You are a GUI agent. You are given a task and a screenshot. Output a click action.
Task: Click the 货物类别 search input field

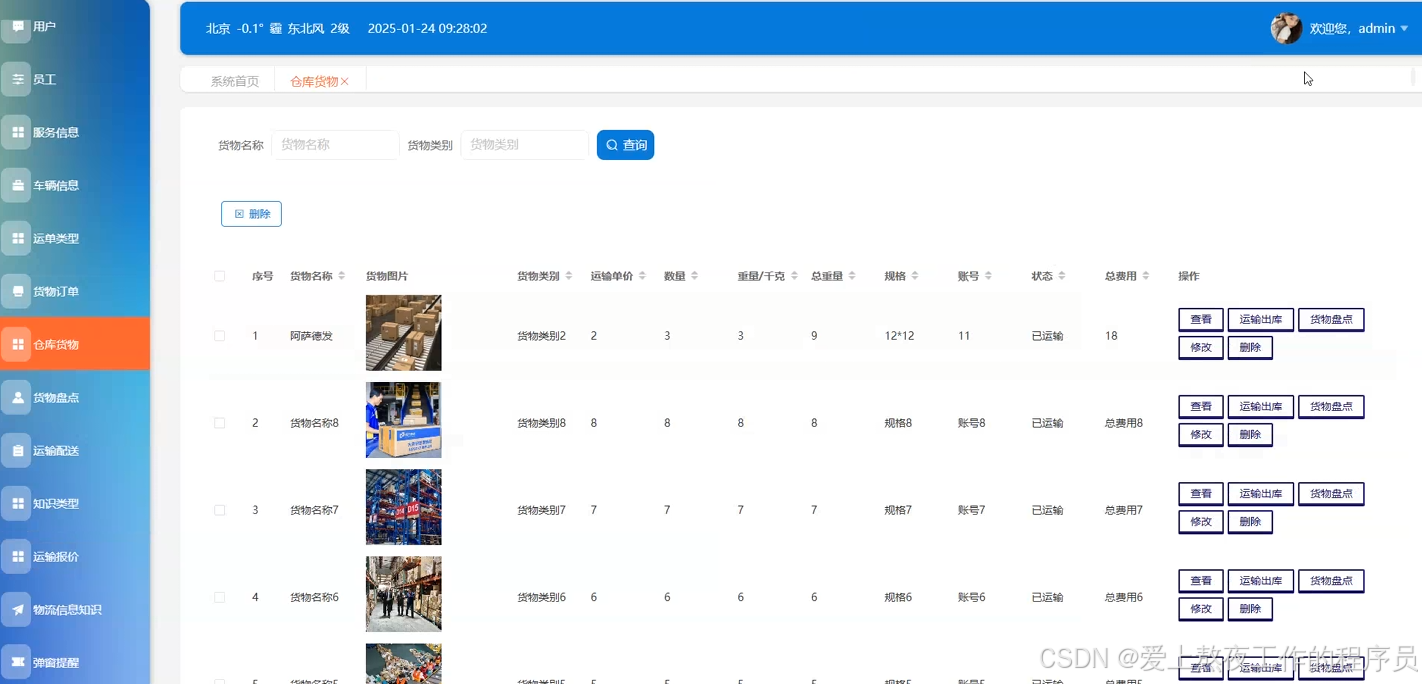click(x=524, y=145)
